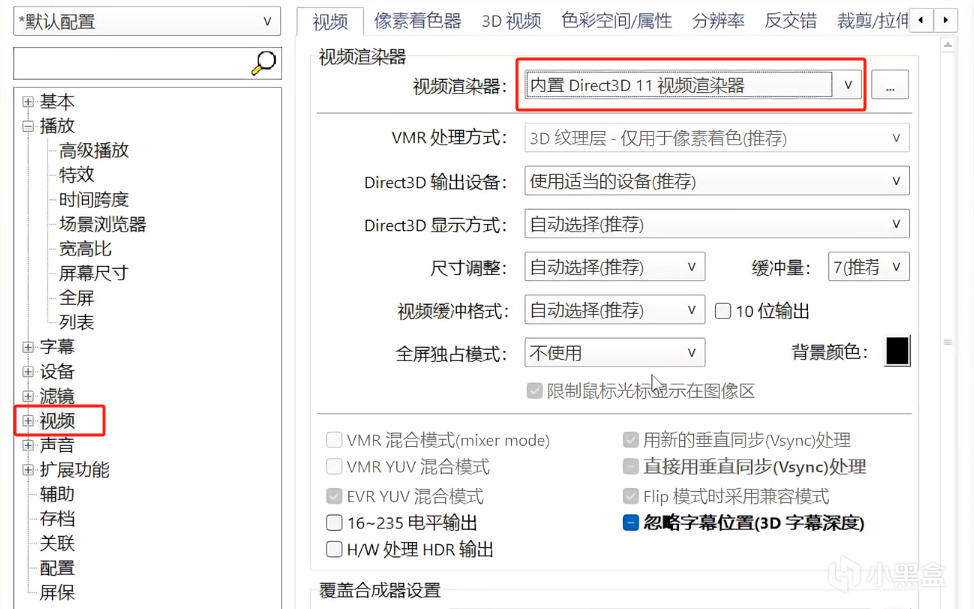Switch to the 视频 tab
Screen dimensions: 974x609
click(x=330, y=22)
